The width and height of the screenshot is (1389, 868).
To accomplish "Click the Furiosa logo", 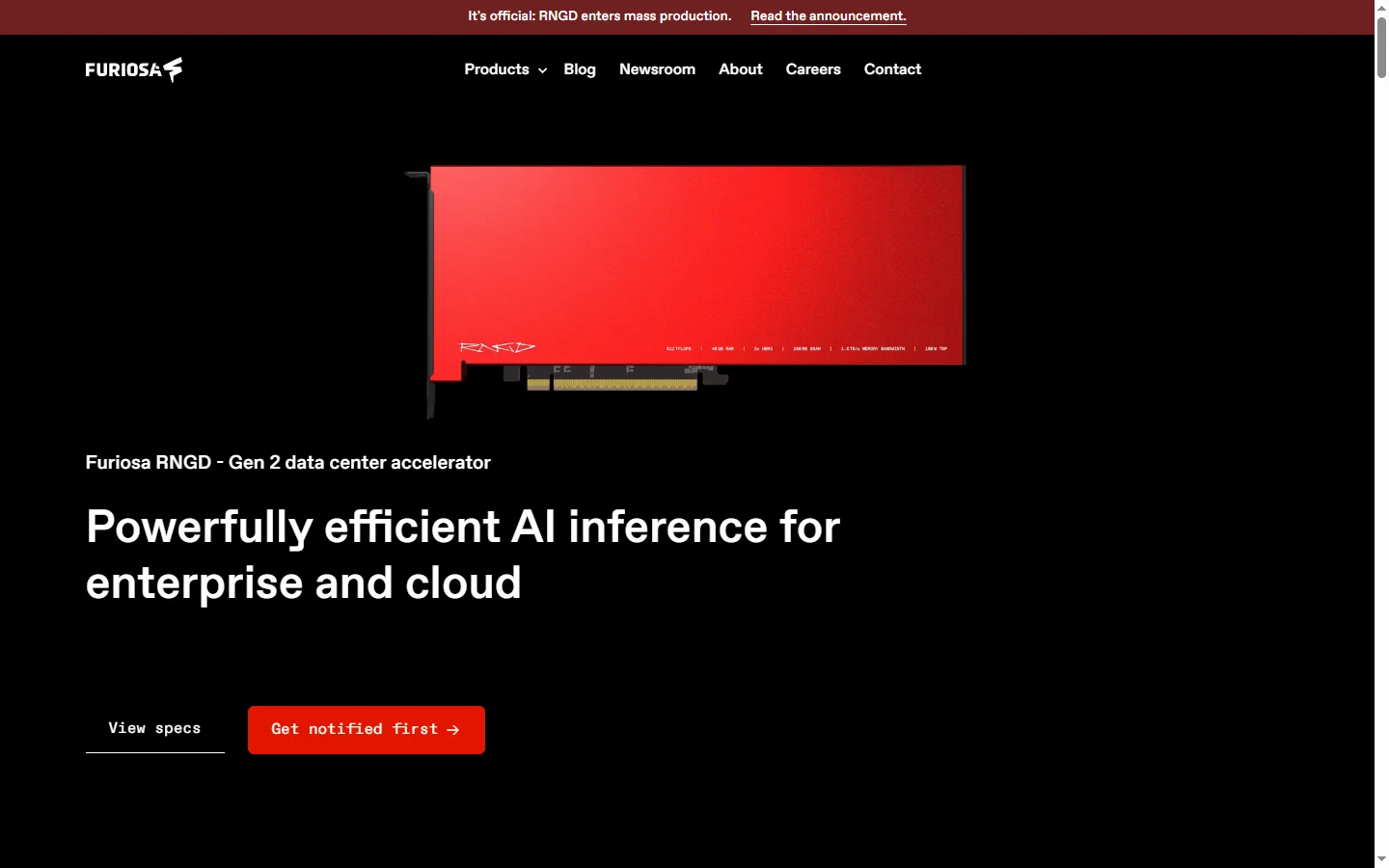I will click(133, 69).
